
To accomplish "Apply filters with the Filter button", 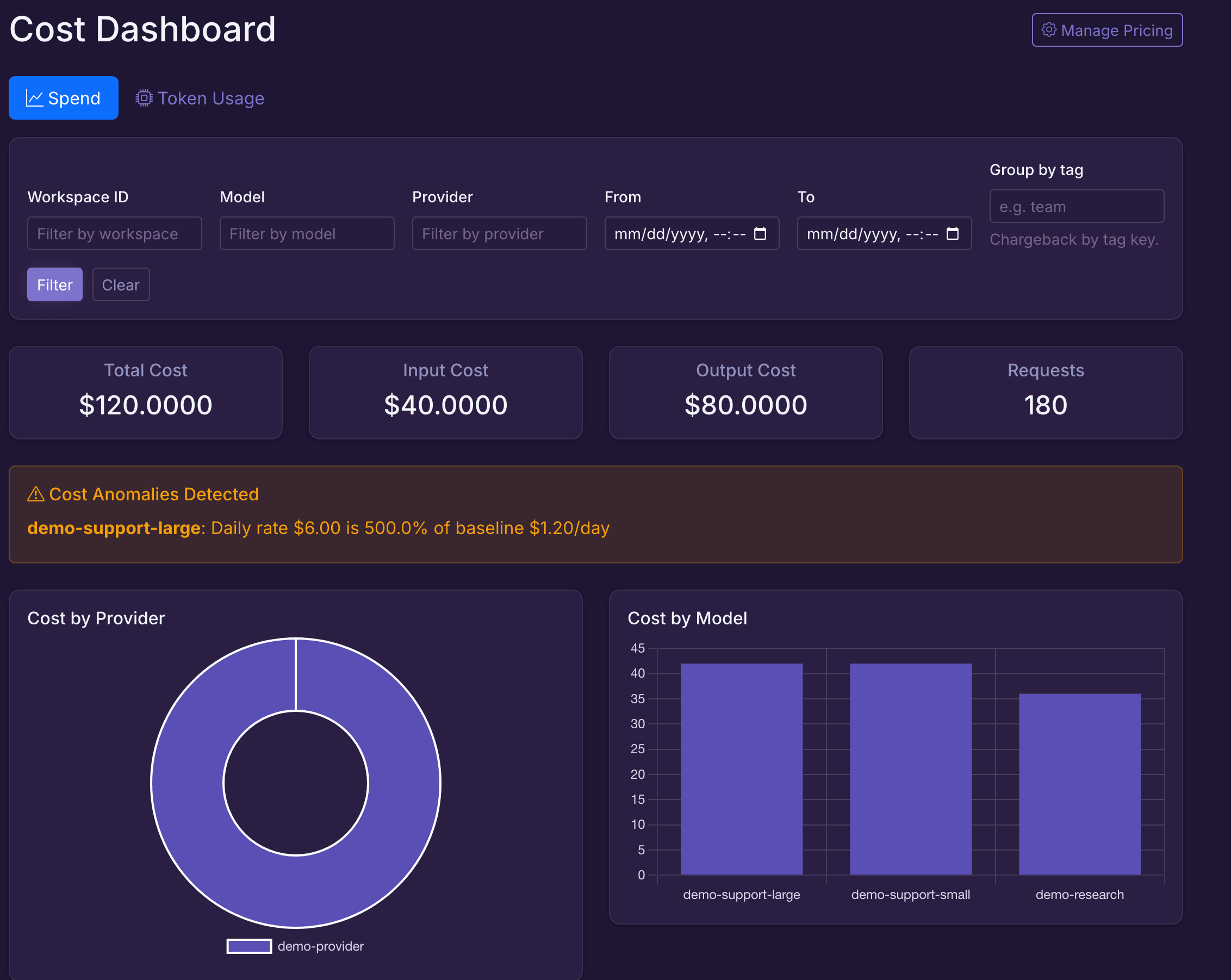I will [55, 284].
